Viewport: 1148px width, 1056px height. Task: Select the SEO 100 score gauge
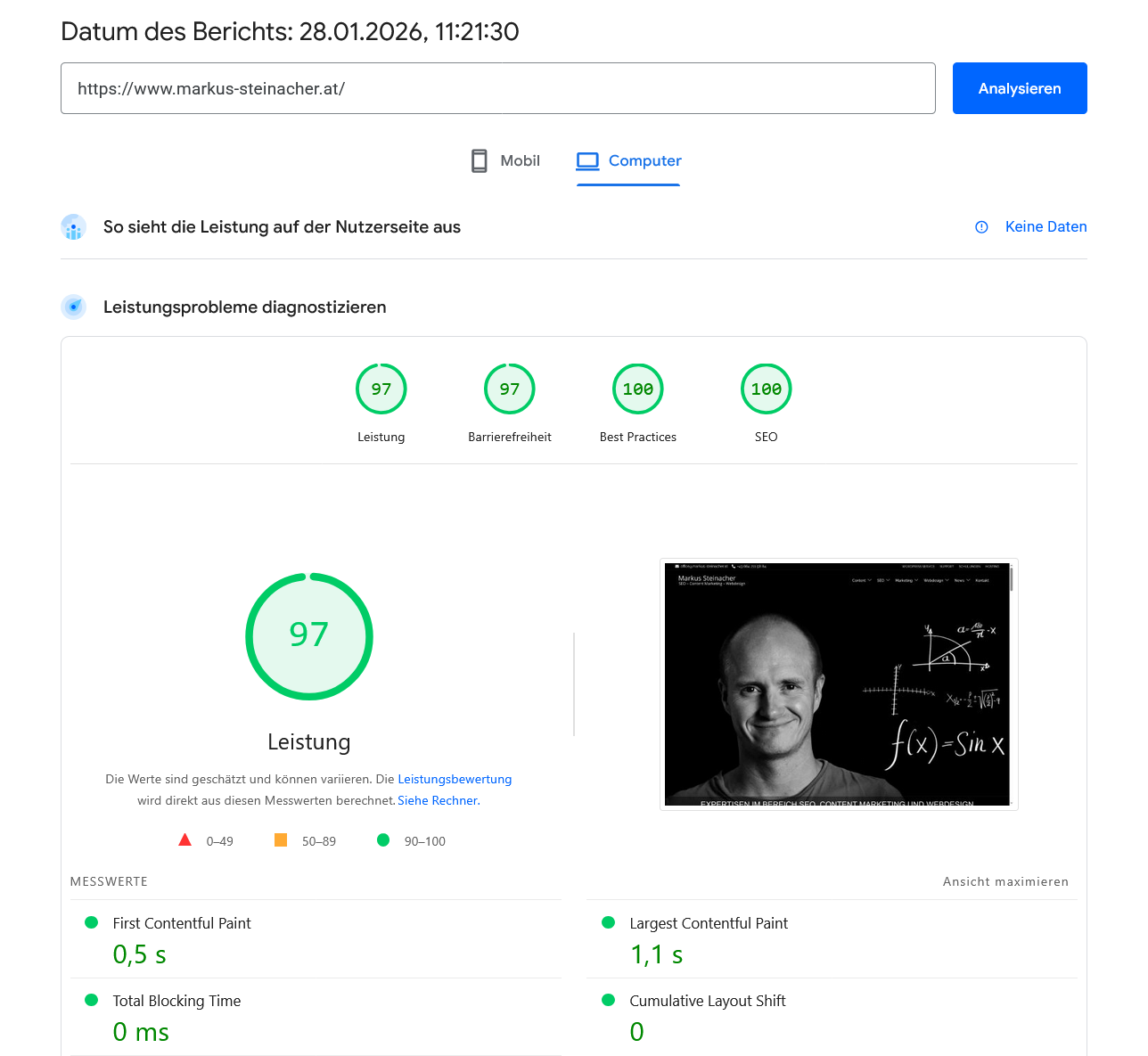(766, 389)
